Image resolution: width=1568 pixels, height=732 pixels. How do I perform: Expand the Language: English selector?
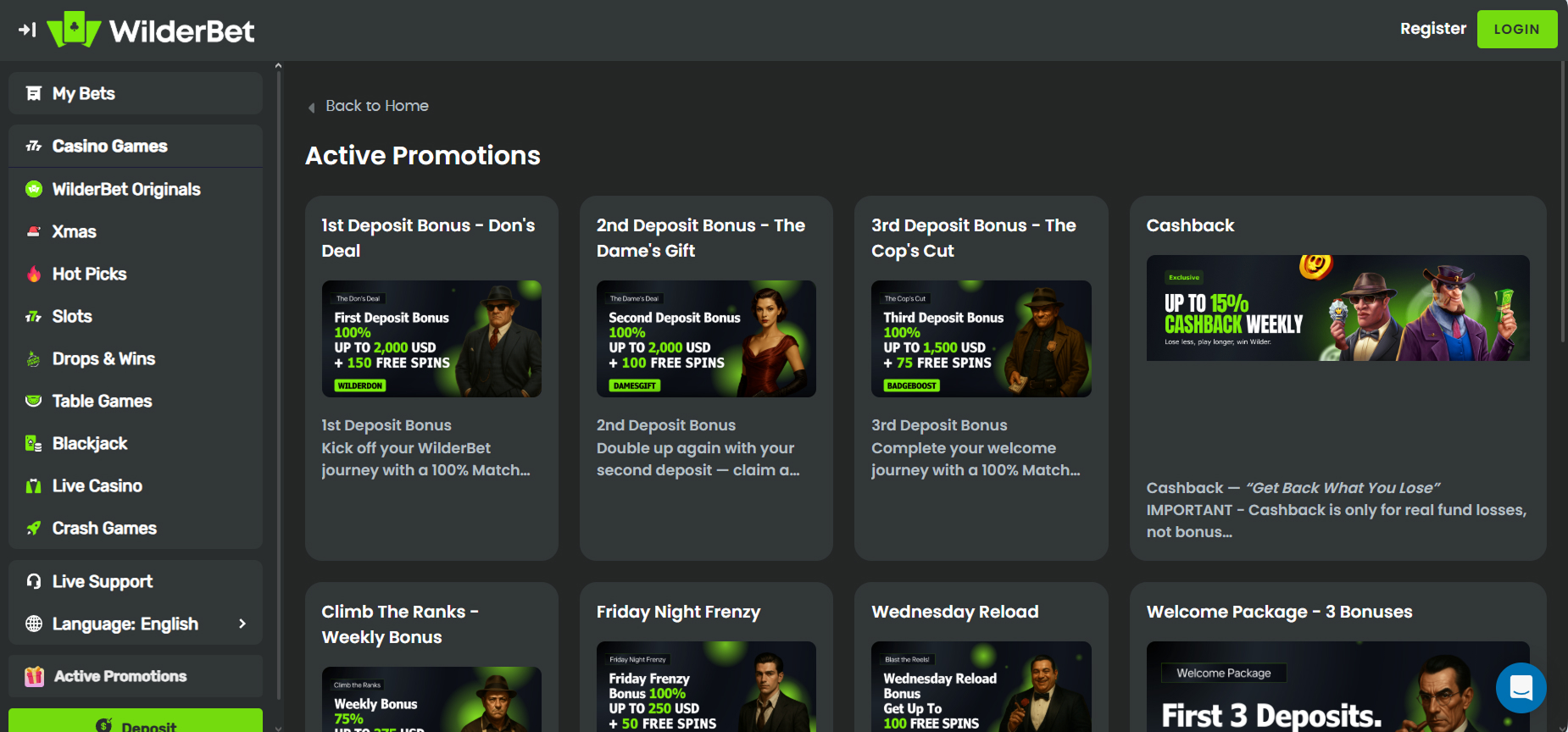click(x=125, y=624)
